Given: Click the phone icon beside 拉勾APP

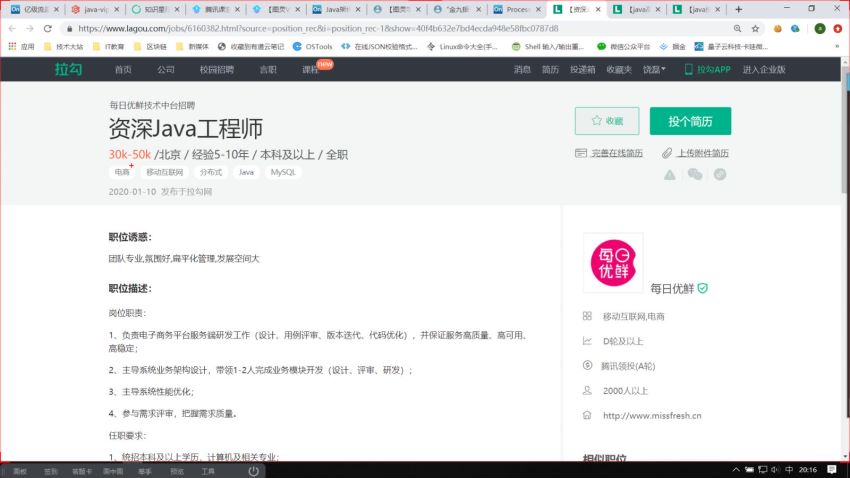Looking at the screenshot, I should pos(688,69).
